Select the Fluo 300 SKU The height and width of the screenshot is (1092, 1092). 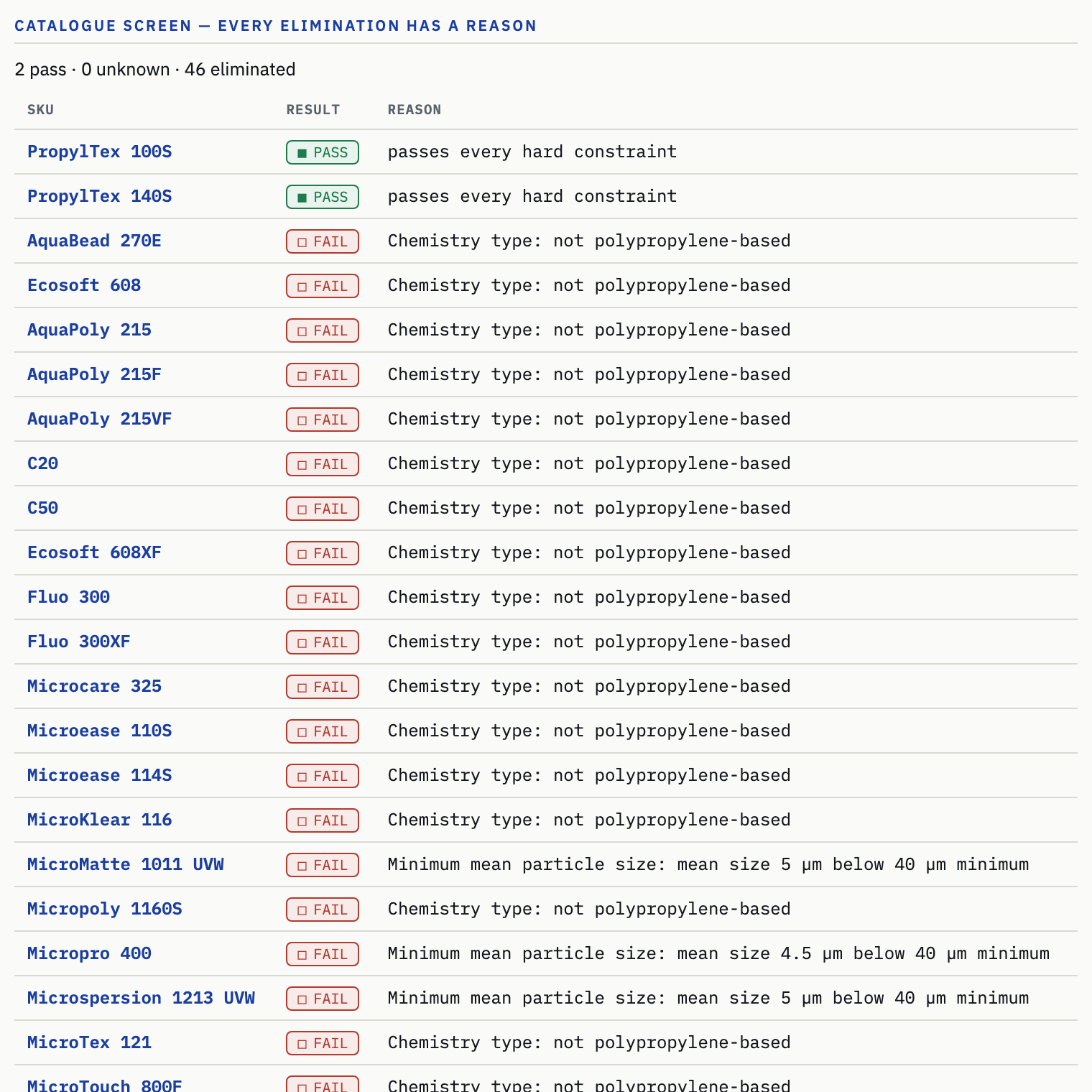[68, 597]
